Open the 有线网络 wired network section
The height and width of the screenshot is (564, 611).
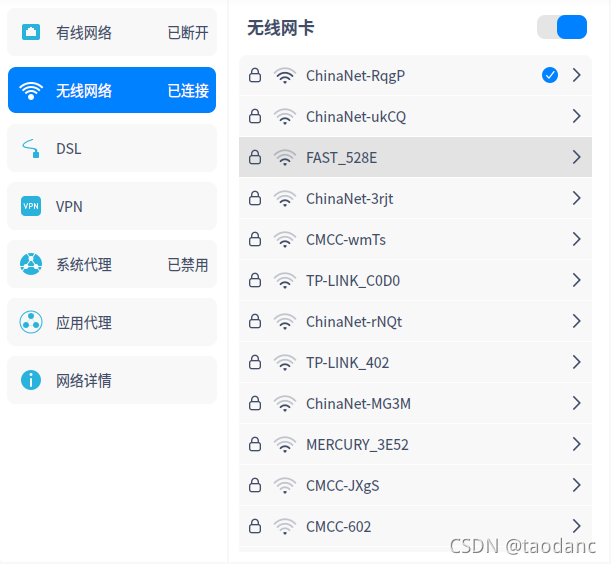[112, 32]
